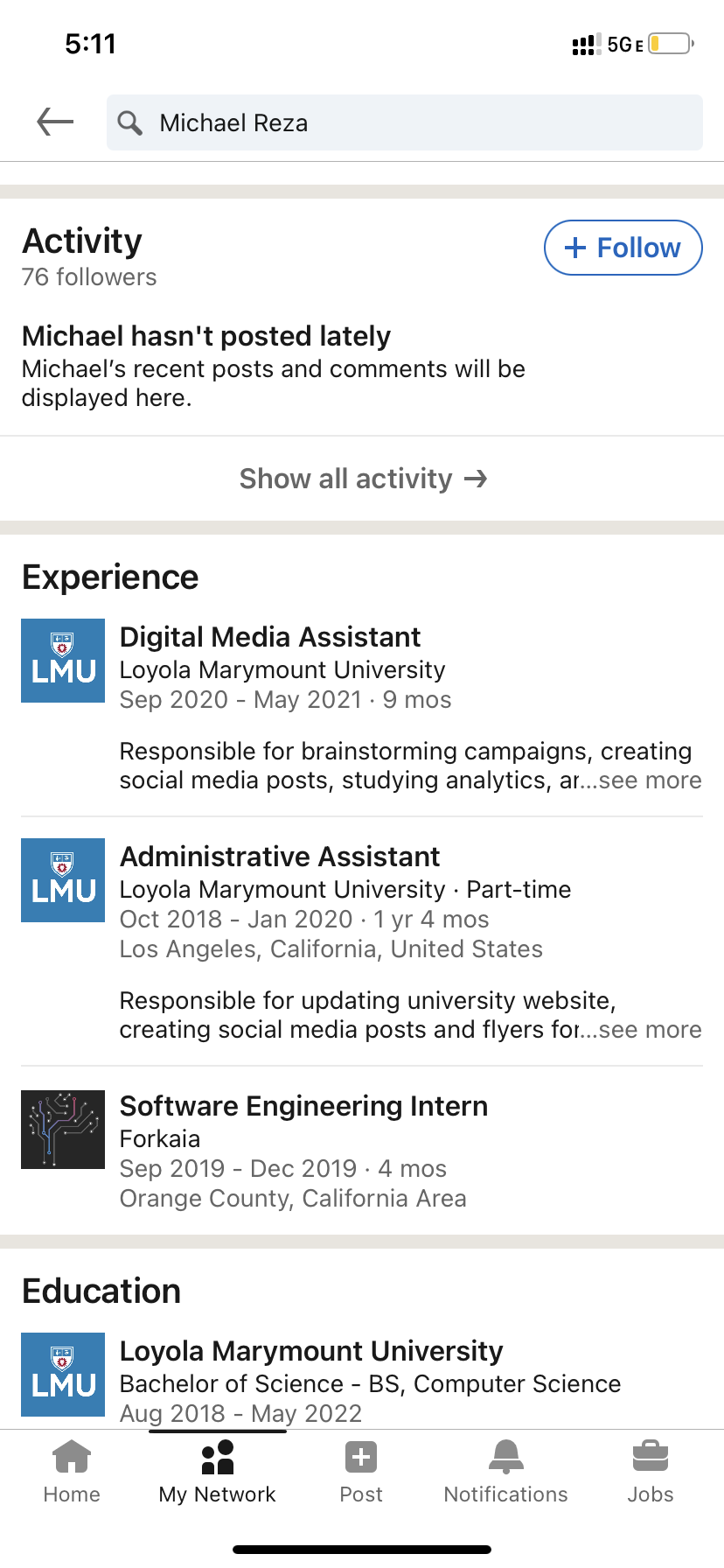The width and height of the screenshot is (724, 1568).
Task: Tap LMU logo in Education section
Action: (x=63, y=1375)
